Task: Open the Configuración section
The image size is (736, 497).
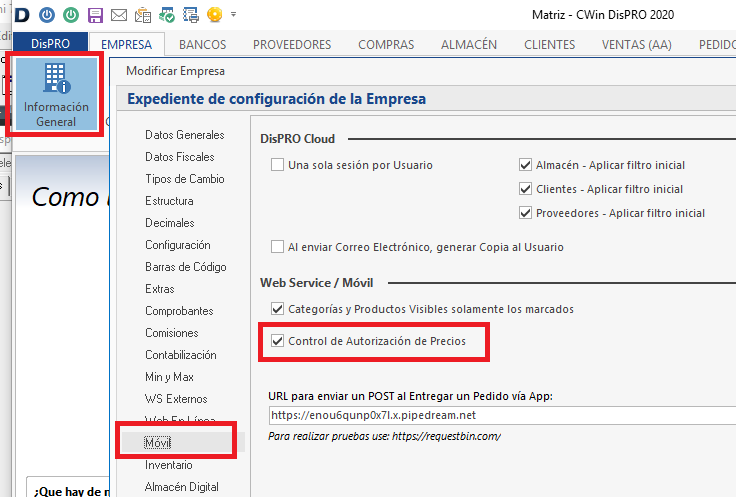Action: click(178, 245)
